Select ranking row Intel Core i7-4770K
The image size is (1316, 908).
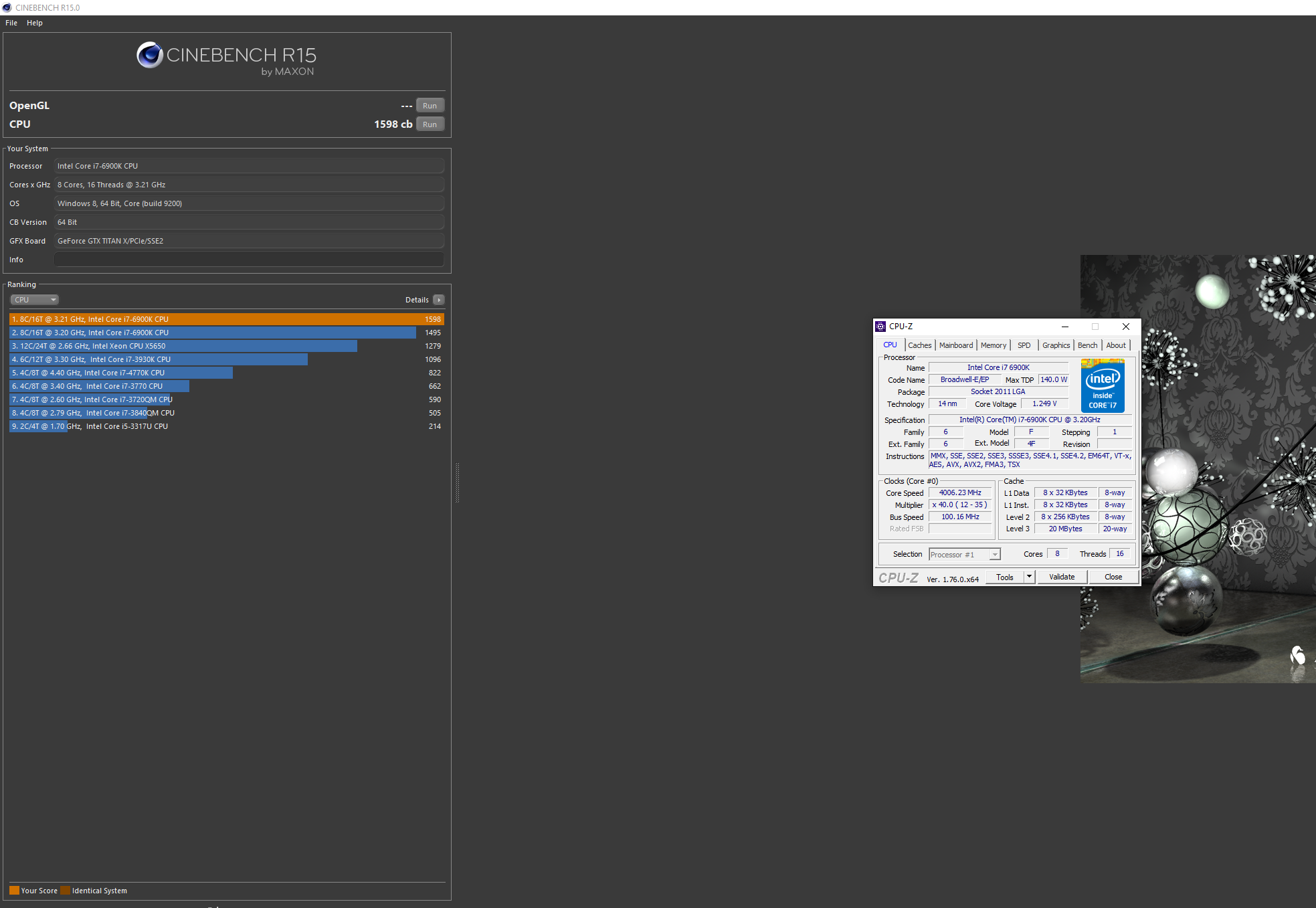227,373
